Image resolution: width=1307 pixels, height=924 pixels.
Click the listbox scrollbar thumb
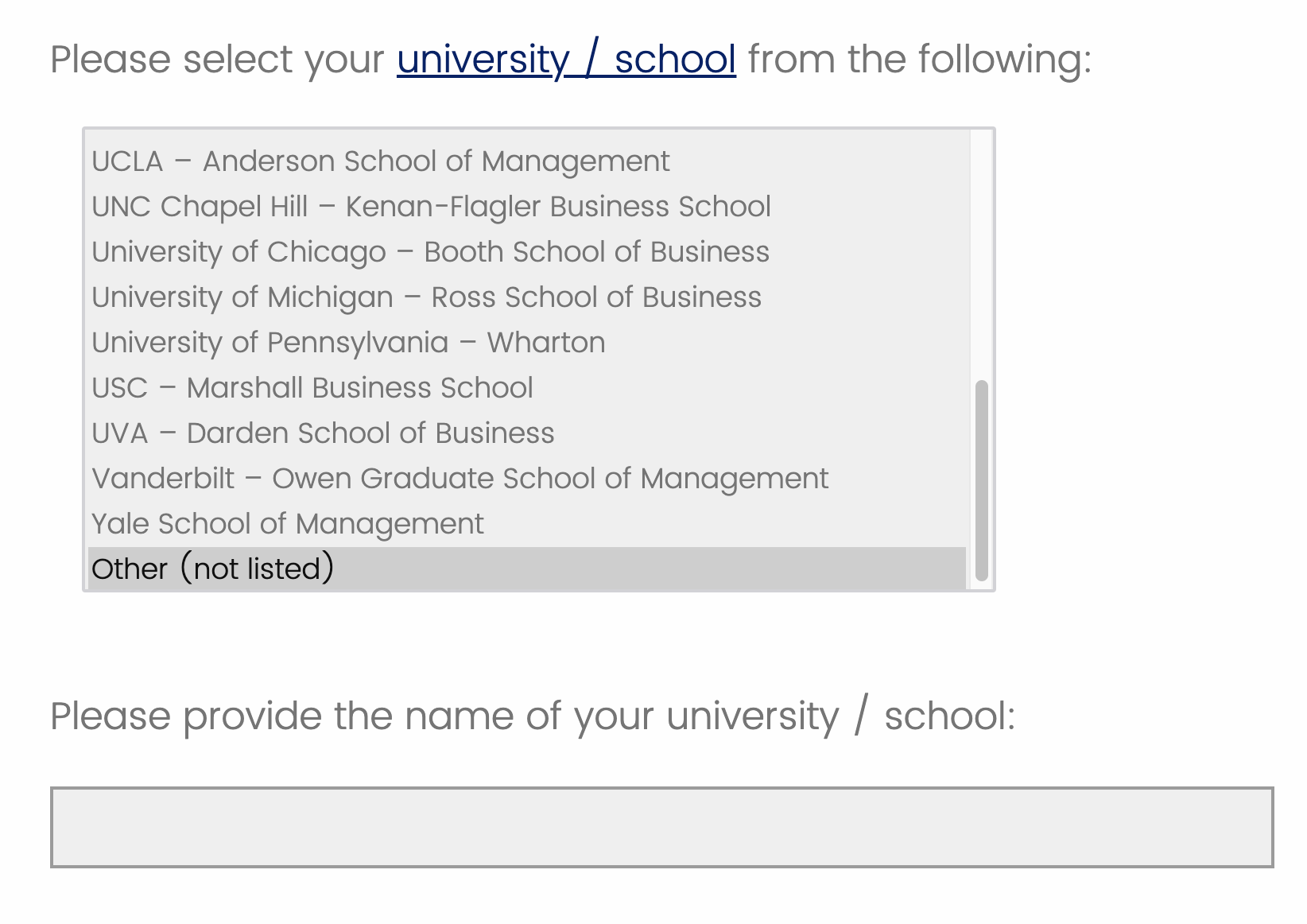coord(981,480)
